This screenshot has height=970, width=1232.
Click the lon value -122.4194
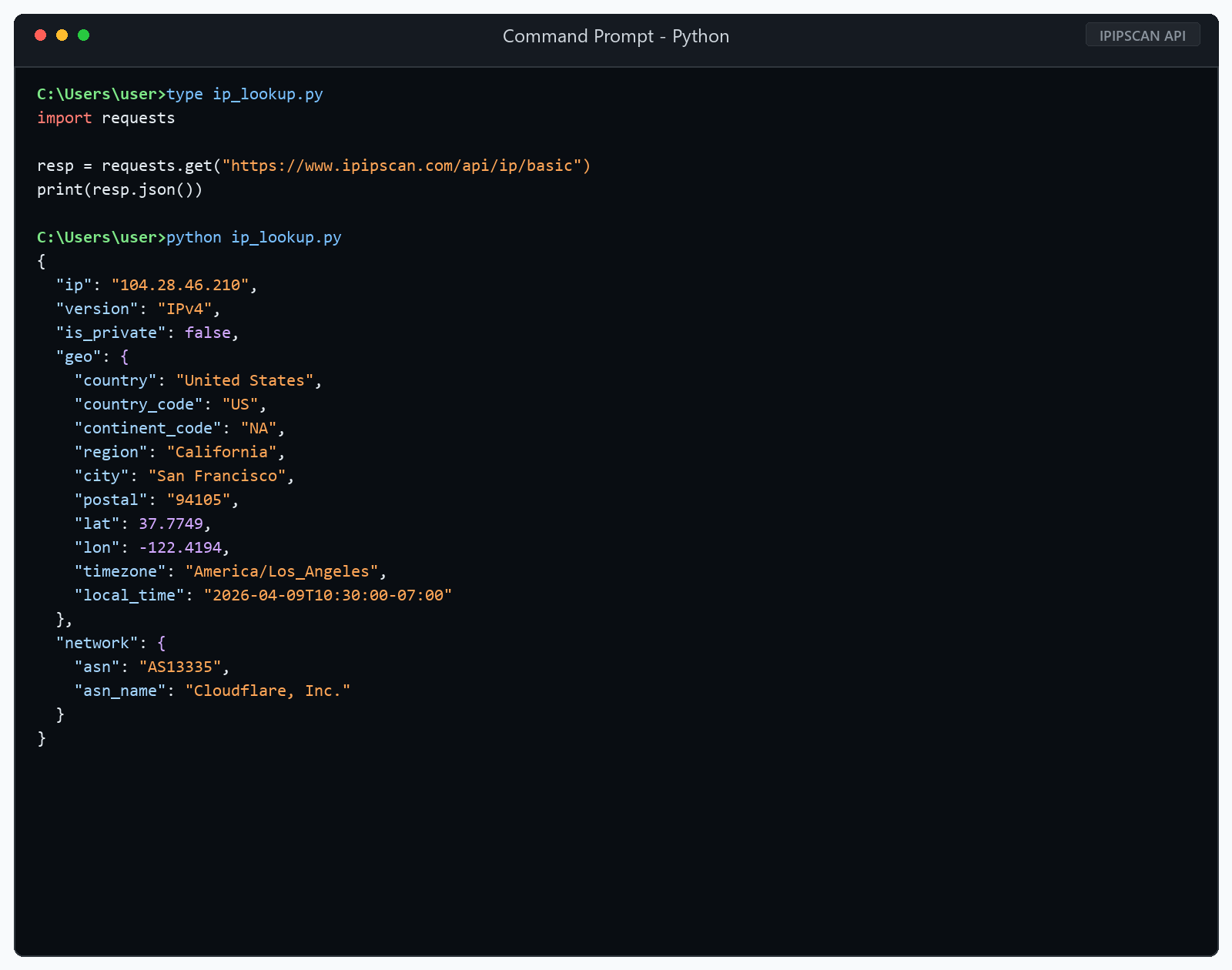pos(180,547)
